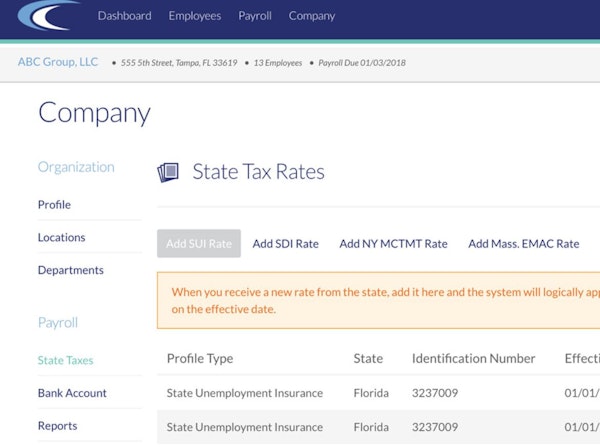Click the company logo icon
Viewport: 600px width, 447px height.
click(49, 17)
